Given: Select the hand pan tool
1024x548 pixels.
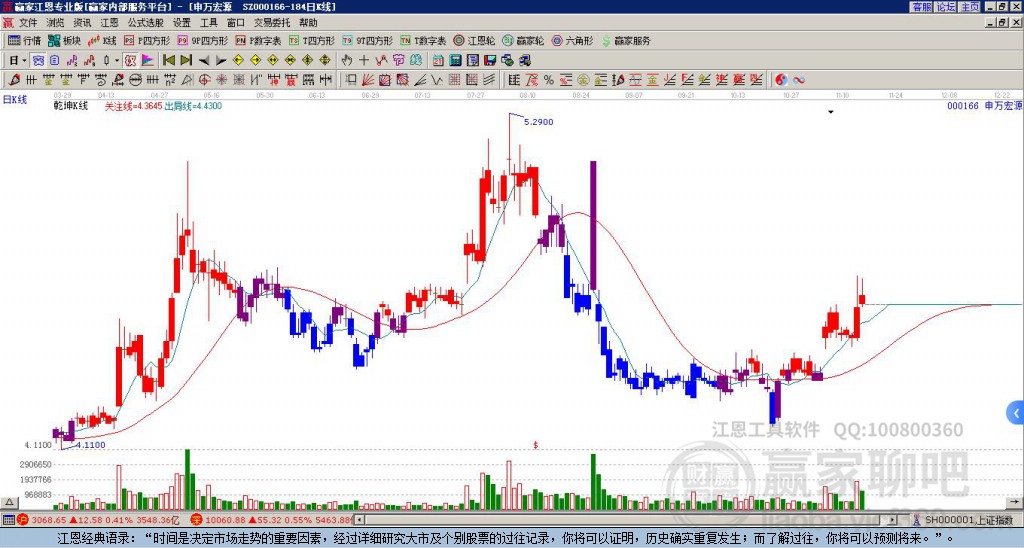Looking at the screenshot, I should click(346, 61).
